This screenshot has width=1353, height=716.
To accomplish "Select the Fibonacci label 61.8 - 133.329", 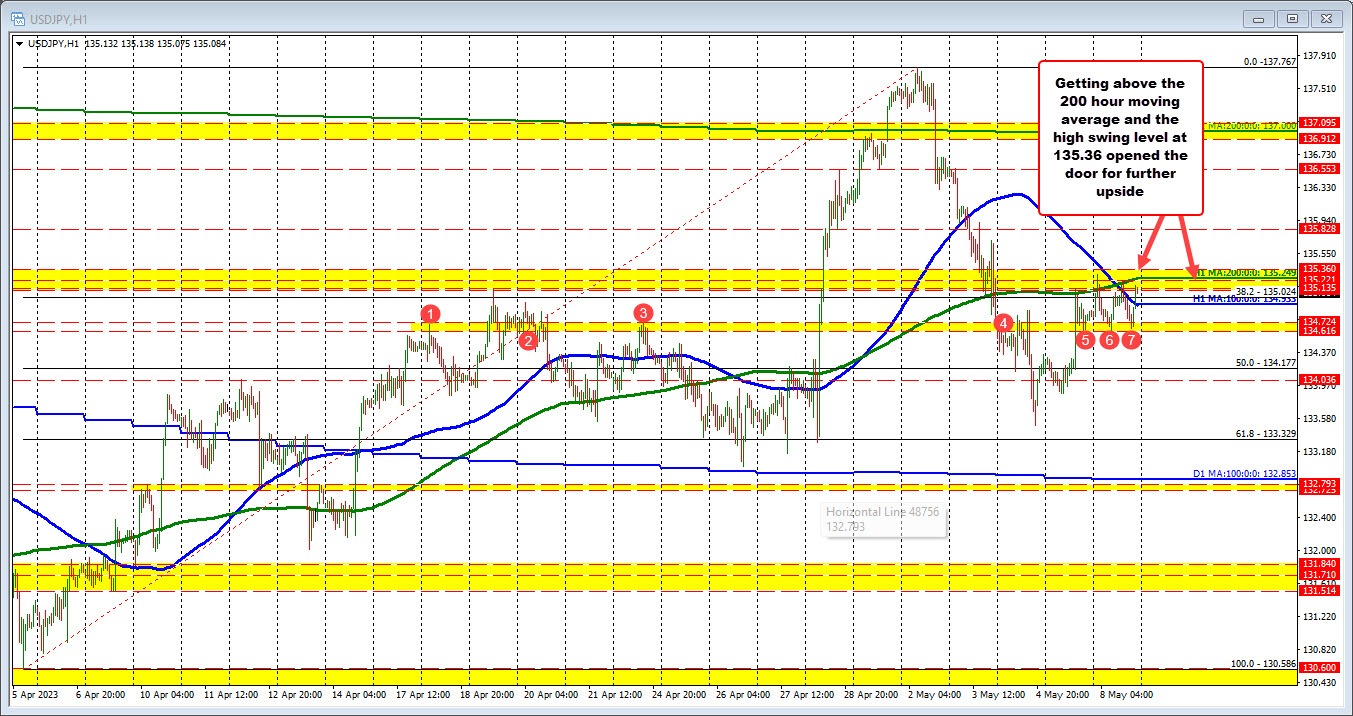I will click(1267, 433).
